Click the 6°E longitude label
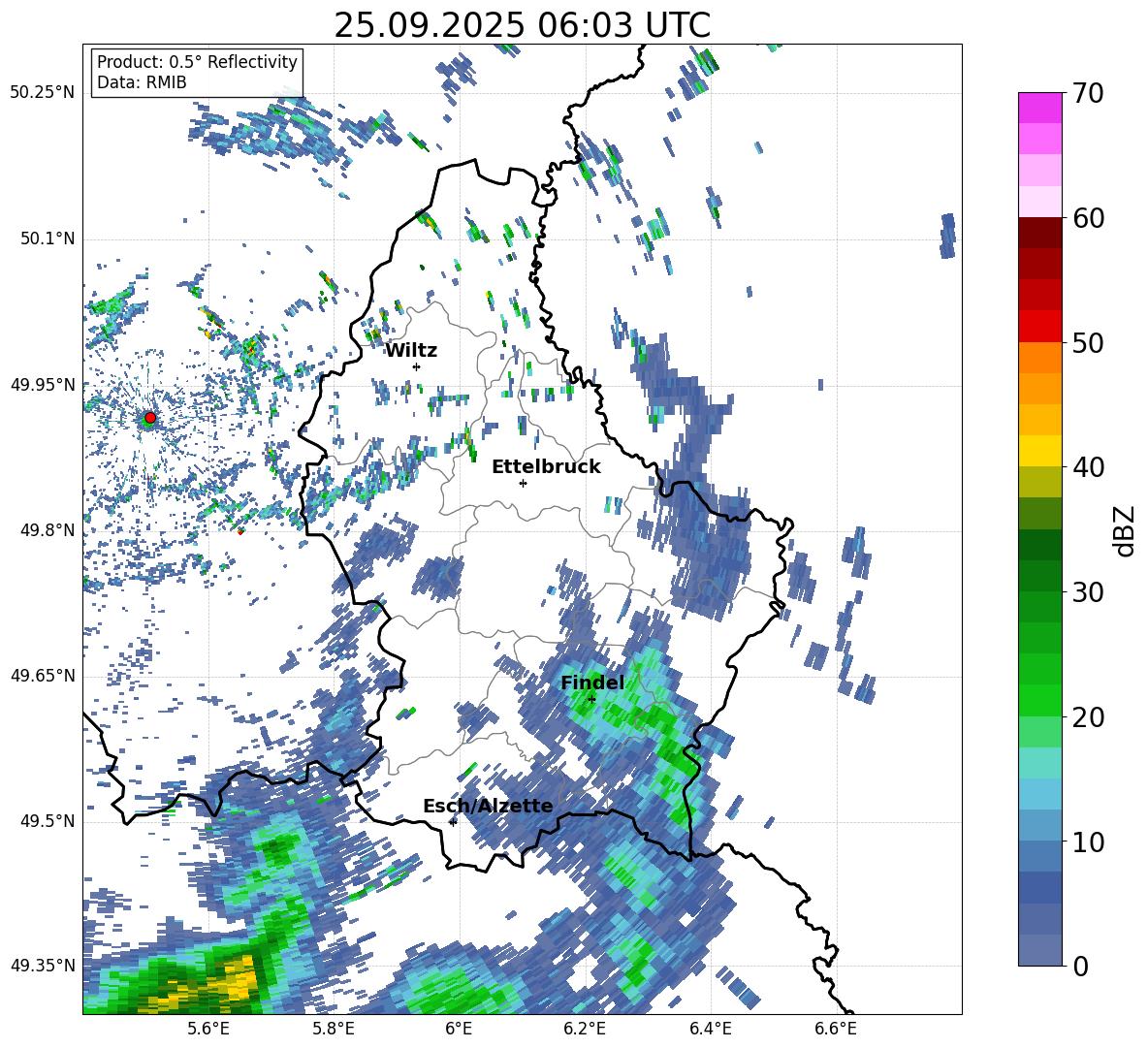The image size is (1148, 1048). pos(459,1029)
